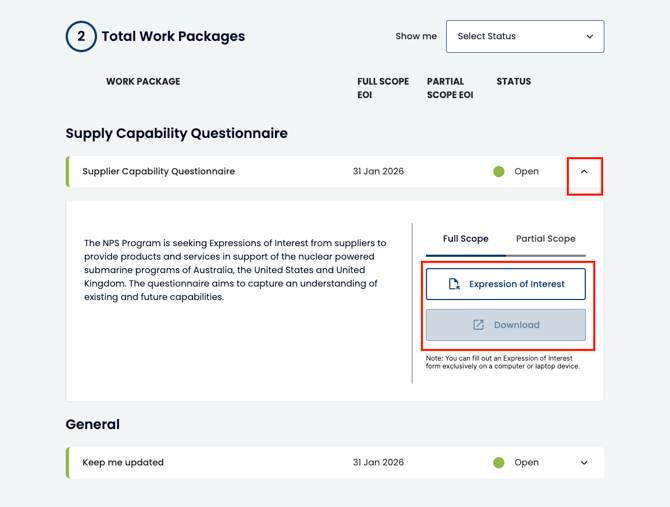The image size is (670, 507).
Task: Click the Supplier Capability Questionnaire row title
Action: point(158,172)
